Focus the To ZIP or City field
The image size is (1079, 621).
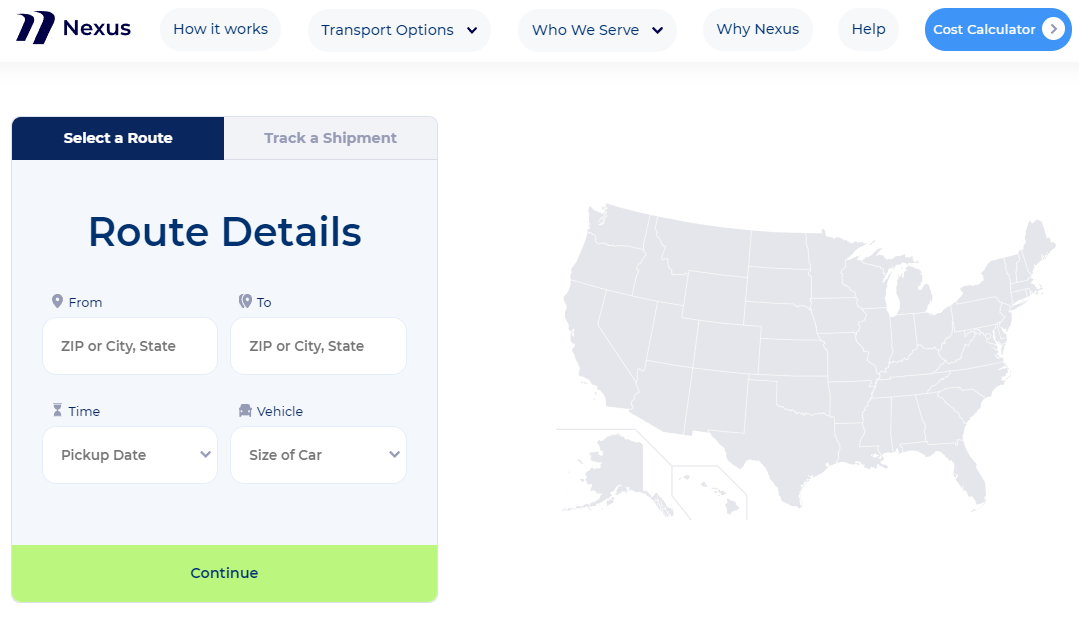tap(319, 346)
